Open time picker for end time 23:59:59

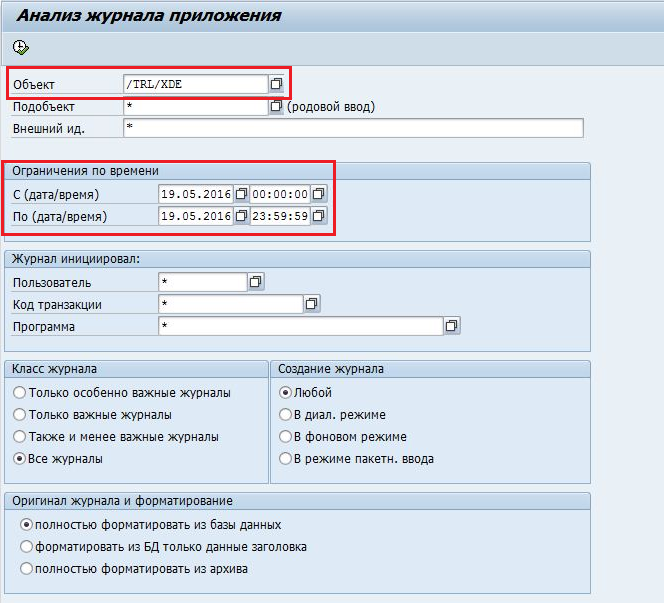318,216
